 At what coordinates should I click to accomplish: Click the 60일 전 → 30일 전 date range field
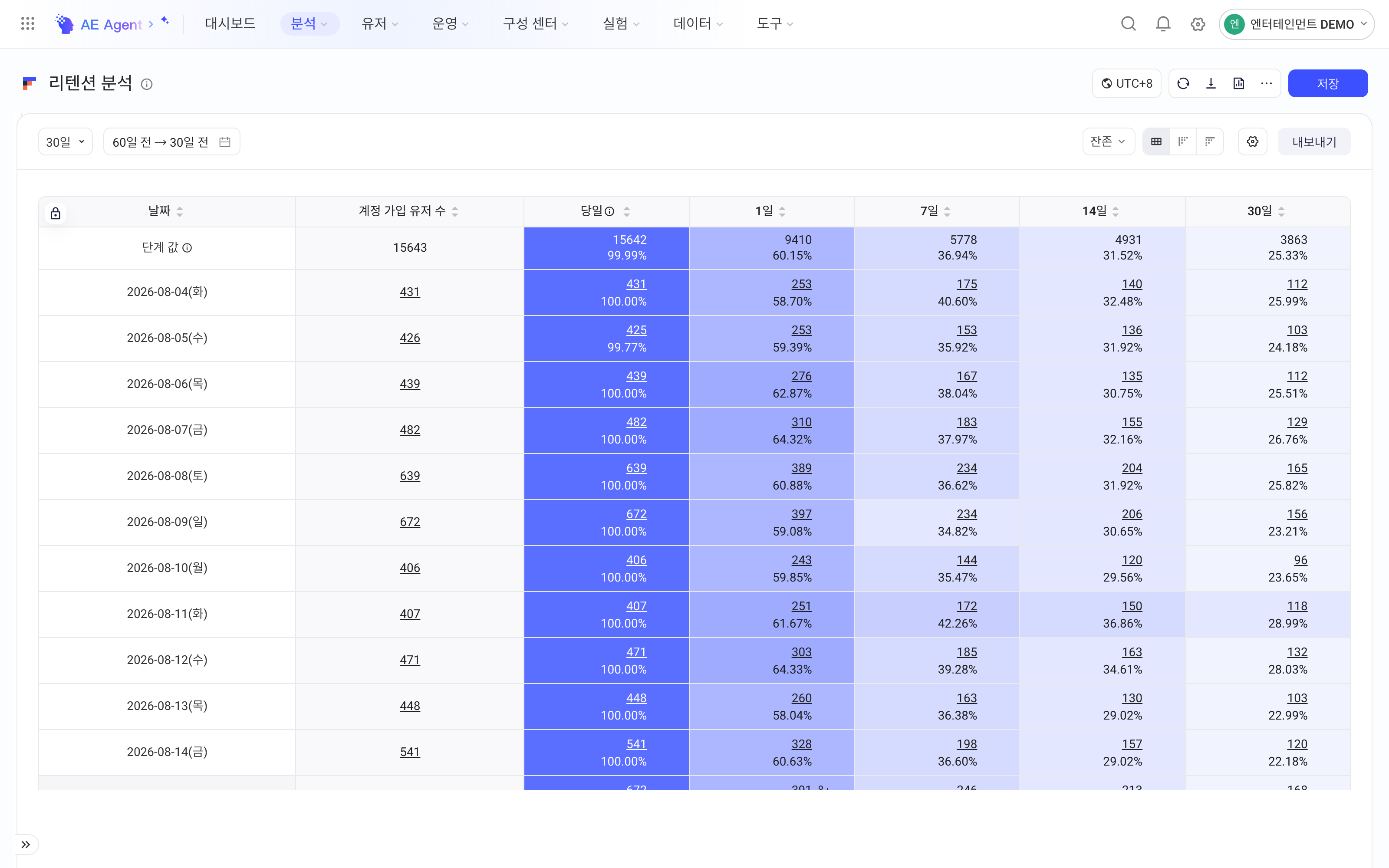pos(171,142)
